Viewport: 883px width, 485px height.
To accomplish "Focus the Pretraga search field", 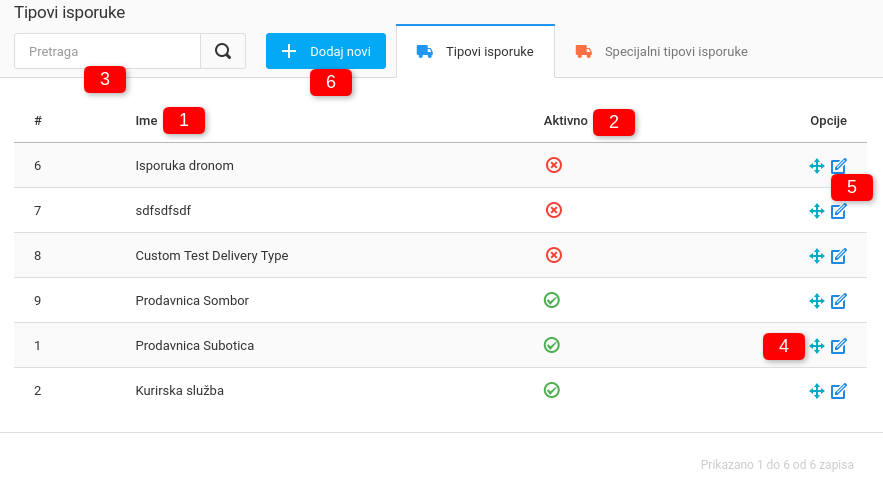I will [x=108, y=51].
